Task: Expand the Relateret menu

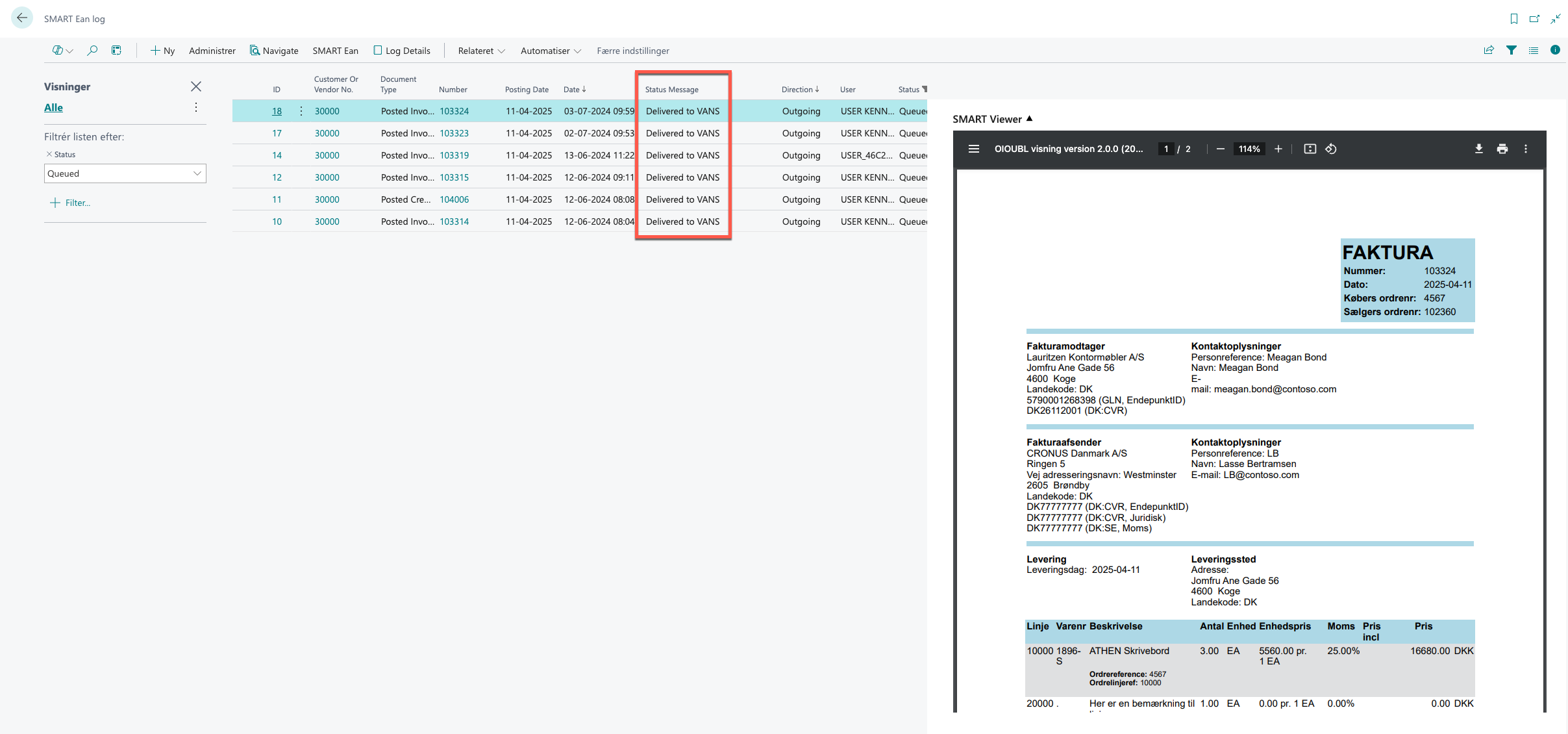Action: click(481, 51)
